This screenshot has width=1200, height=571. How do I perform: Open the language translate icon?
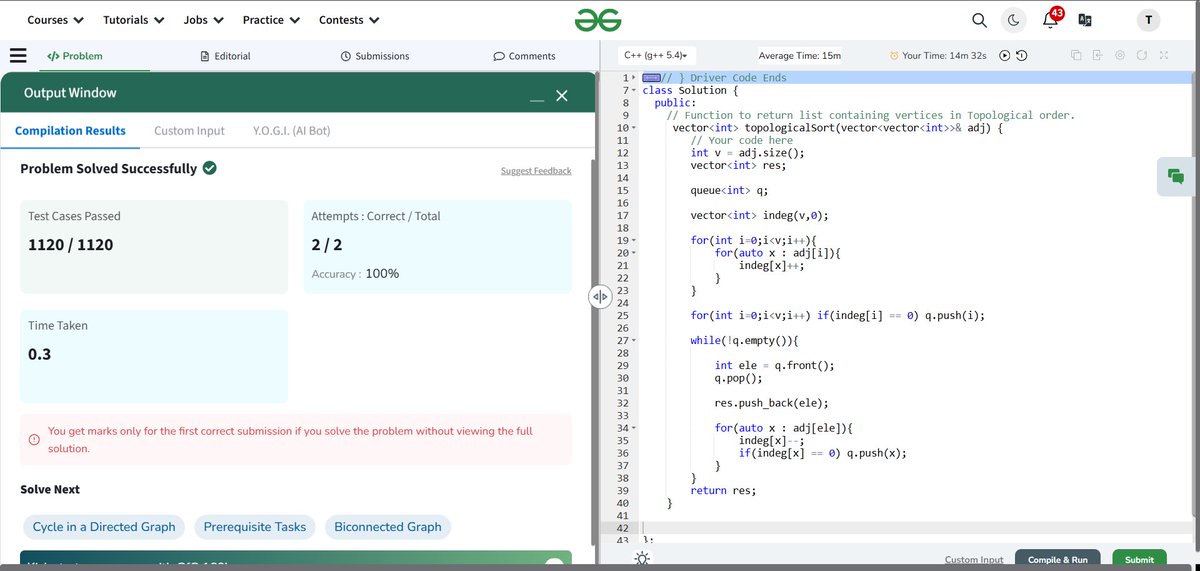pos(1085,20)
